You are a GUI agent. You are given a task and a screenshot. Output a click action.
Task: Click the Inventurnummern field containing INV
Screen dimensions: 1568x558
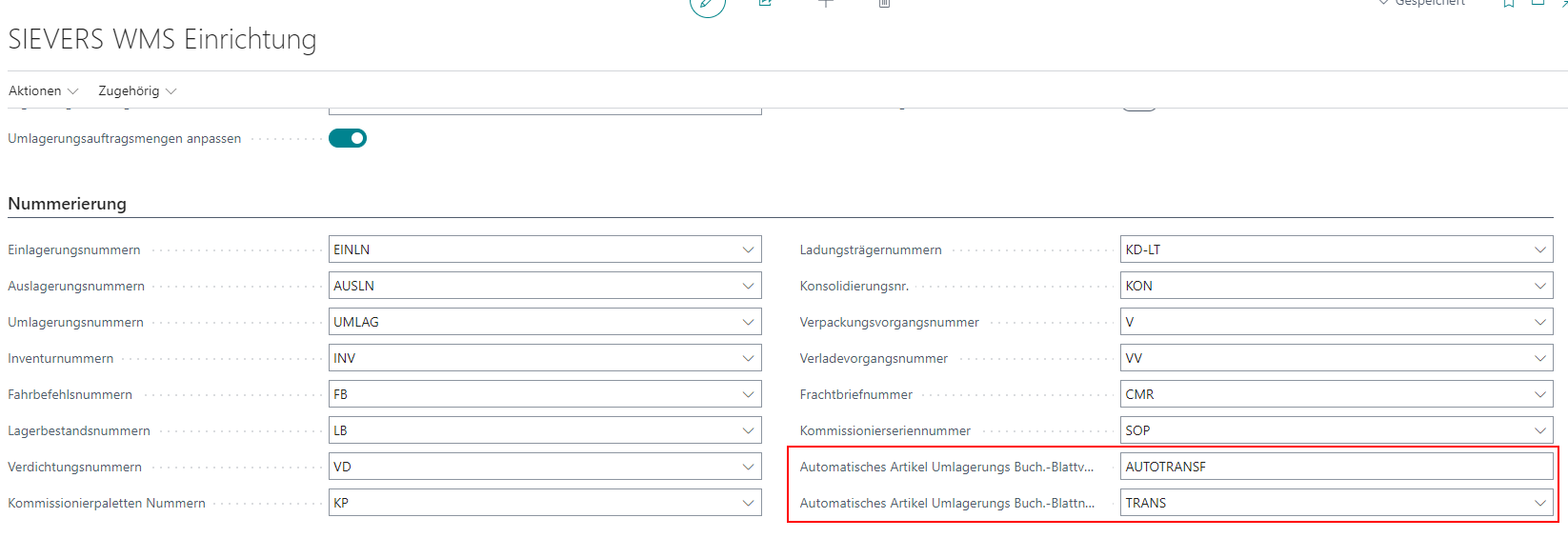pos(533,358)
